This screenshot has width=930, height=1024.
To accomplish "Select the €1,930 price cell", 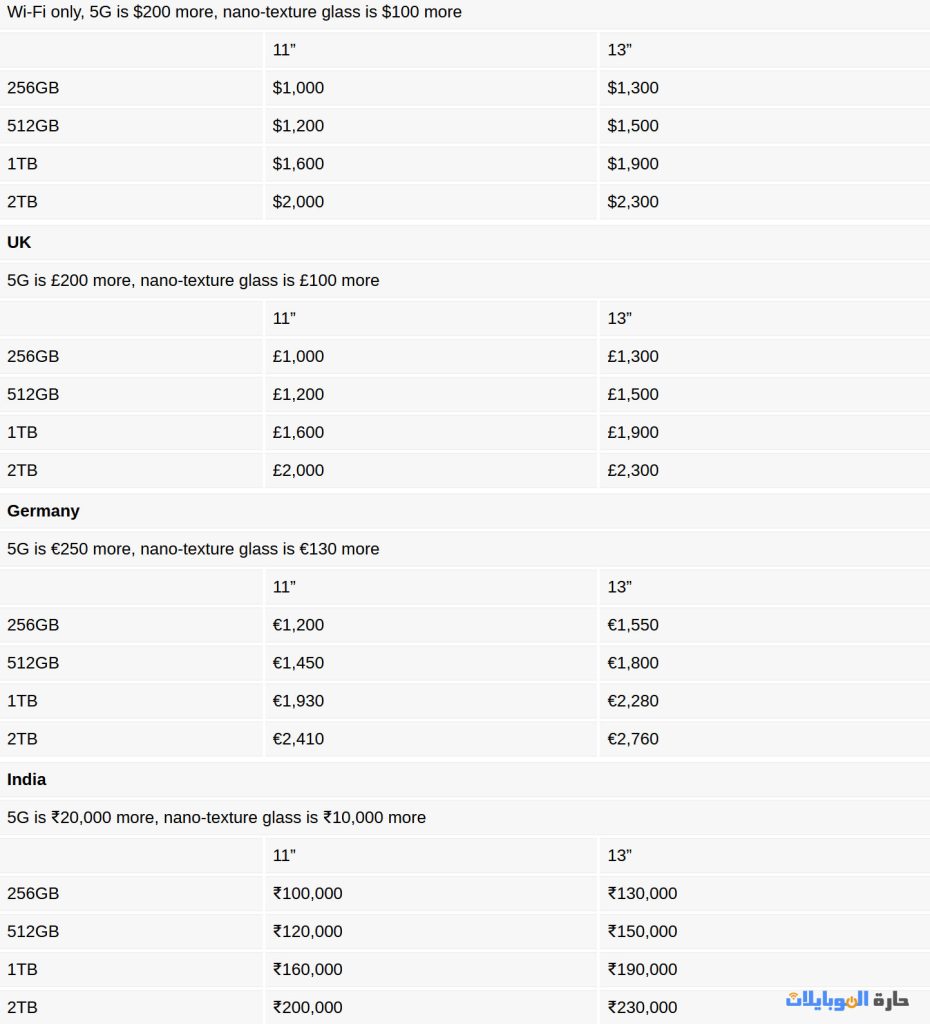I will pos(298,701).
